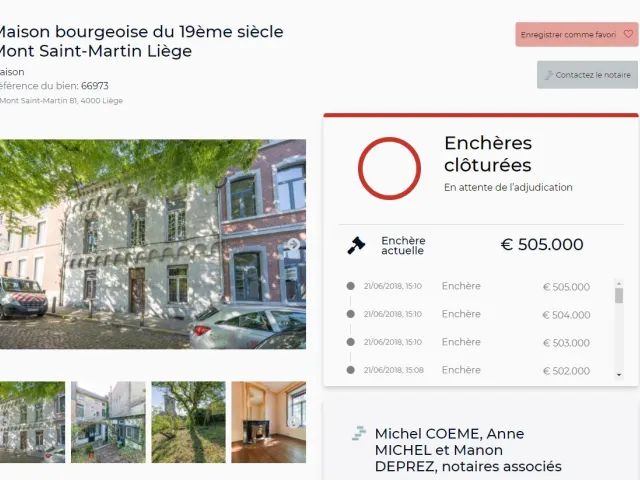Click the next-photo arrow on main image

click(293, 244)
